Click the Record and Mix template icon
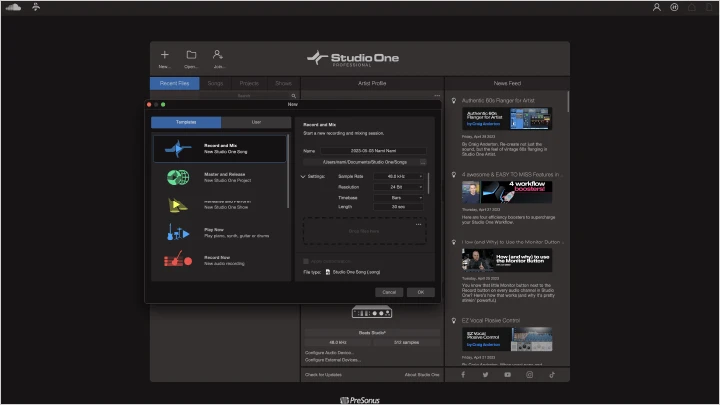Image resolution: width=720 pixels, height=405 pixels. (x=178, y=148)
